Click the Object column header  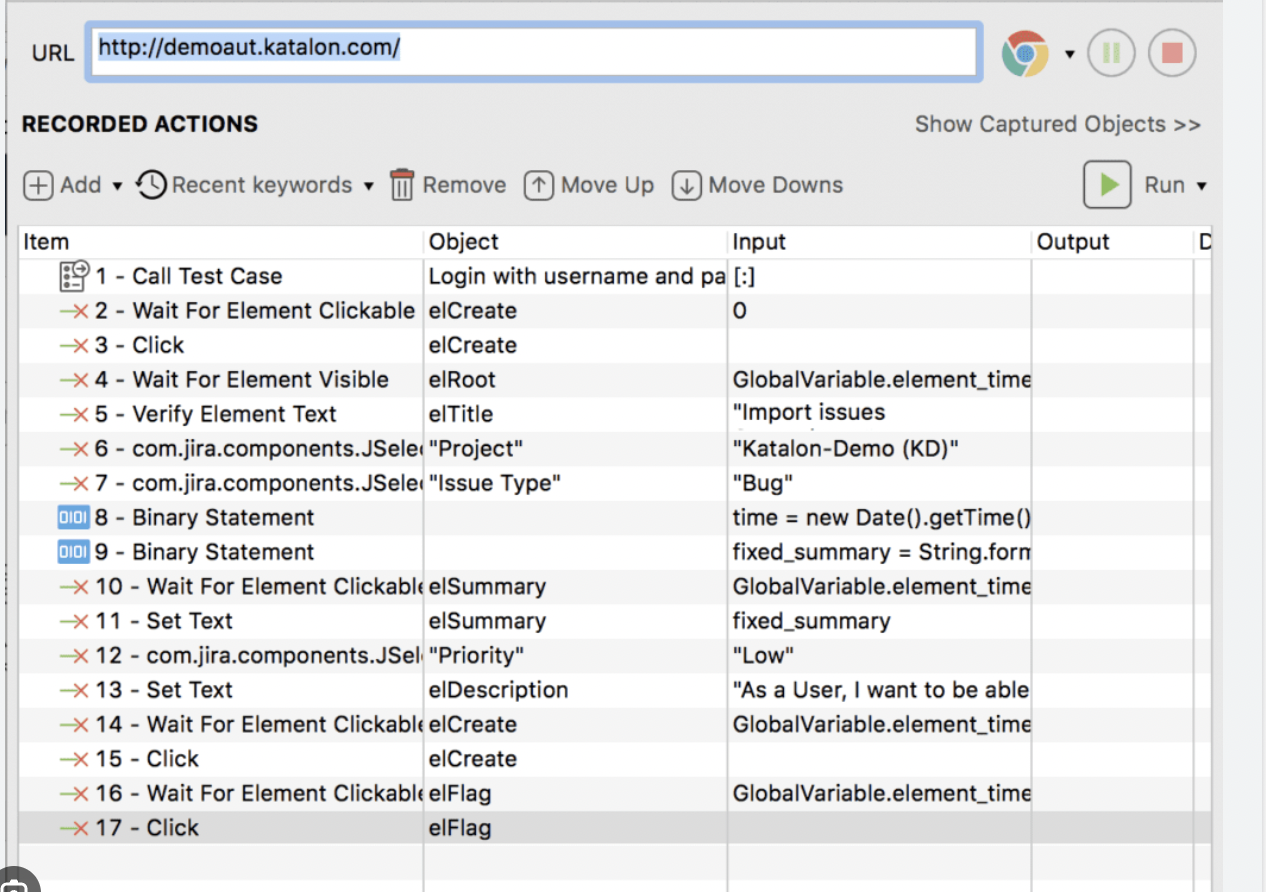click(464, 242)
